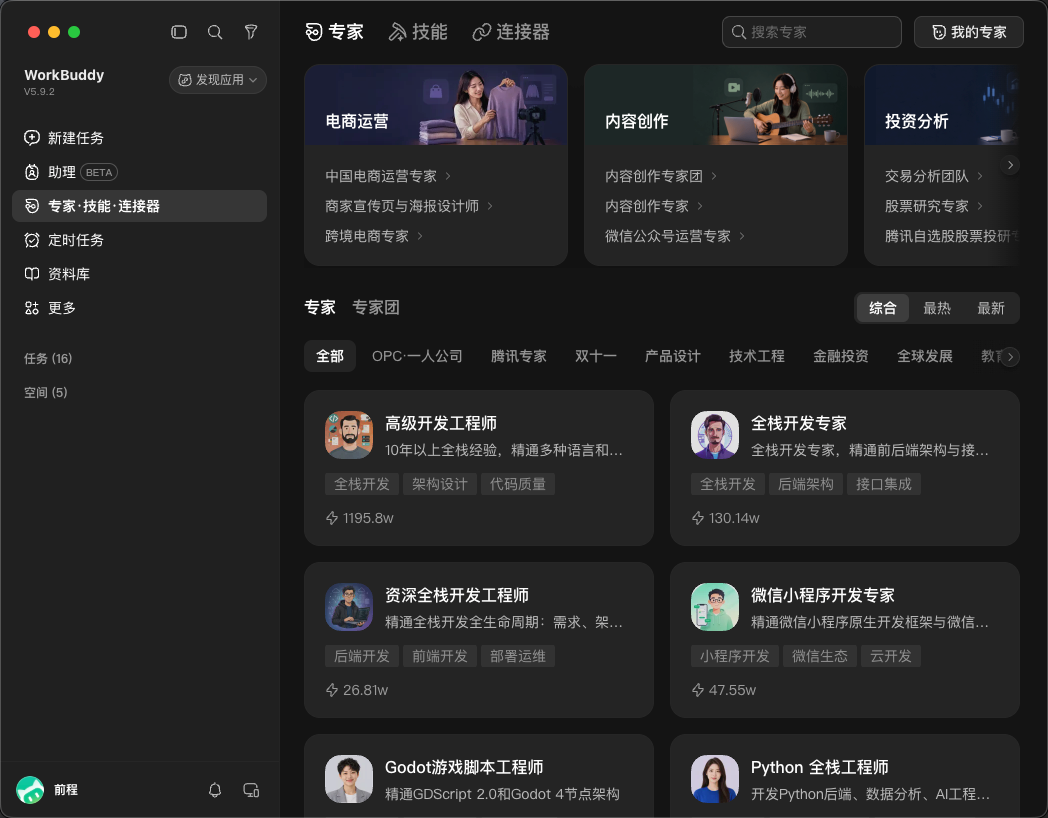1048x818 pixels.
Task: Open 中国电商运营专家 link
Action: click(x=388, y=176)
